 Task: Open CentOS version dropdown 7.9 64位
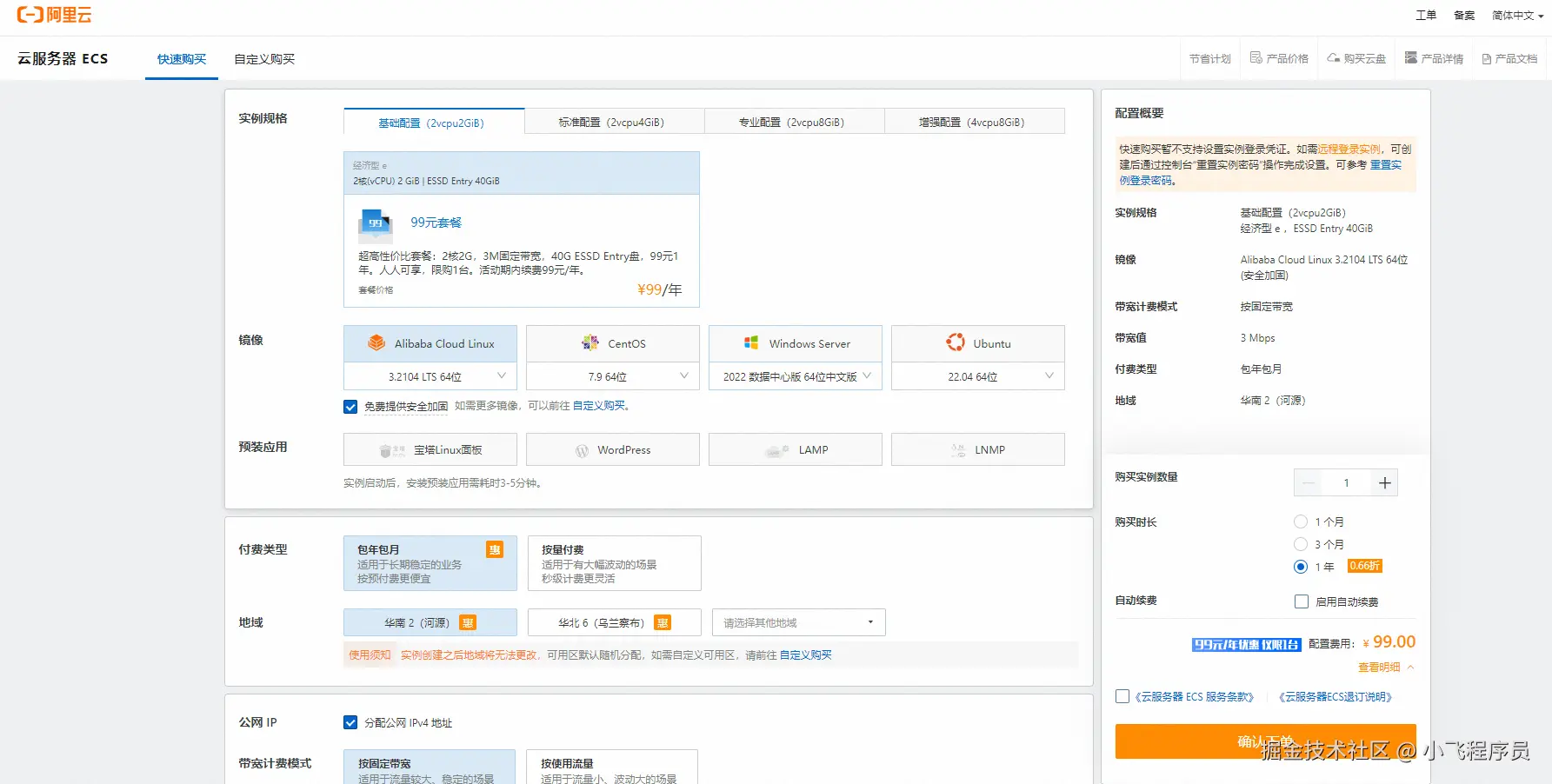613,376
